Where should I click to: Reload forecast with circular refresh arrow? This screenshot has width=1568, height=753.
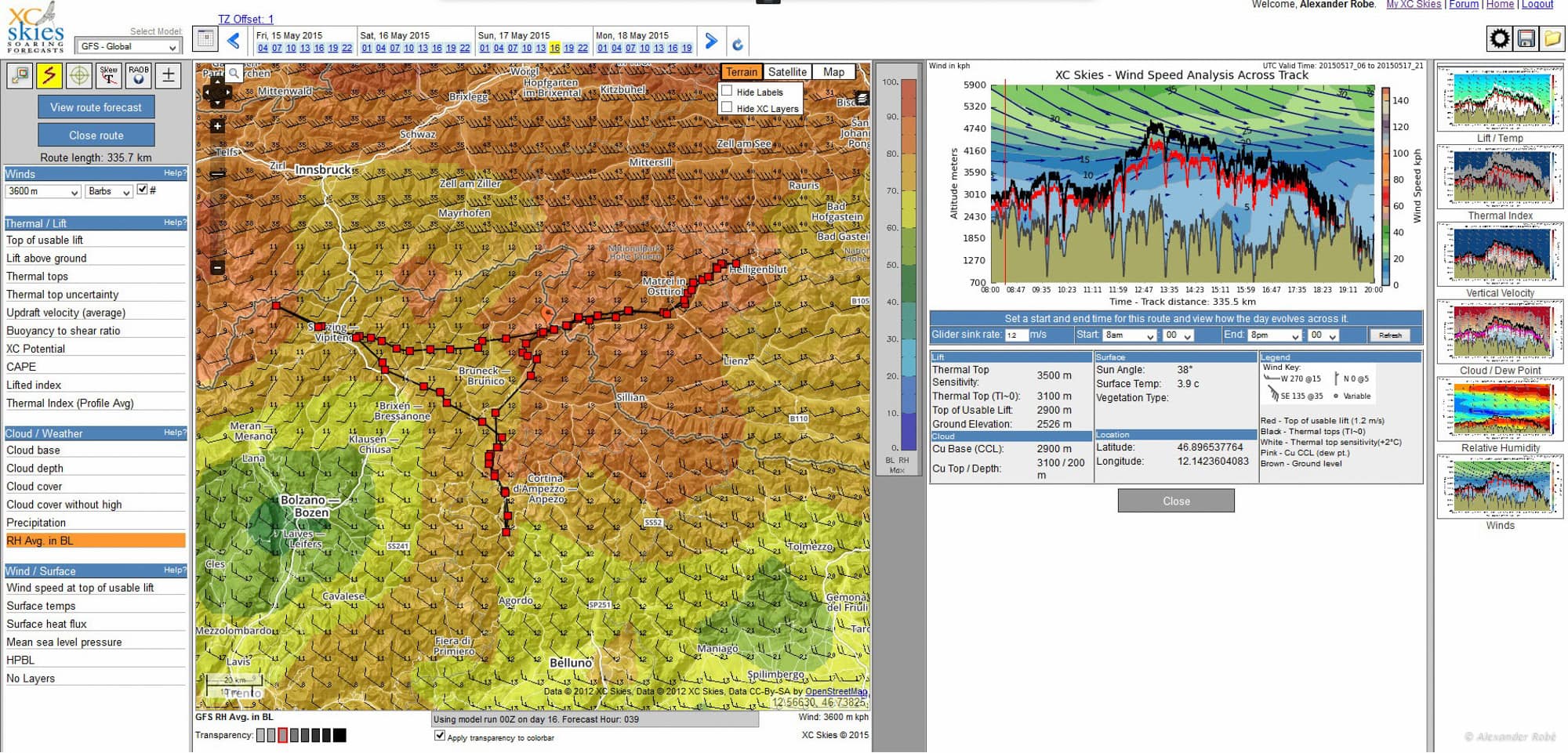(x=737, y=45)
